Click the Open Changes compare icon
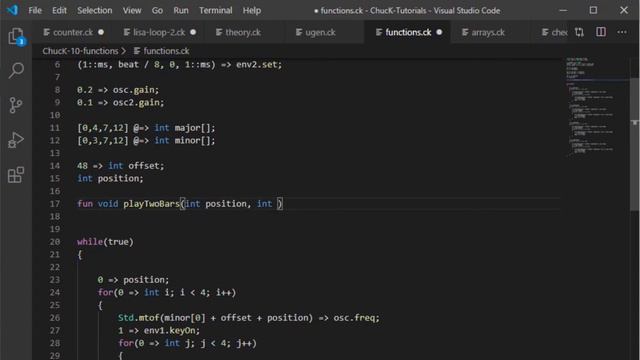Viewport: 640px width, 360px height. (579, 32)
